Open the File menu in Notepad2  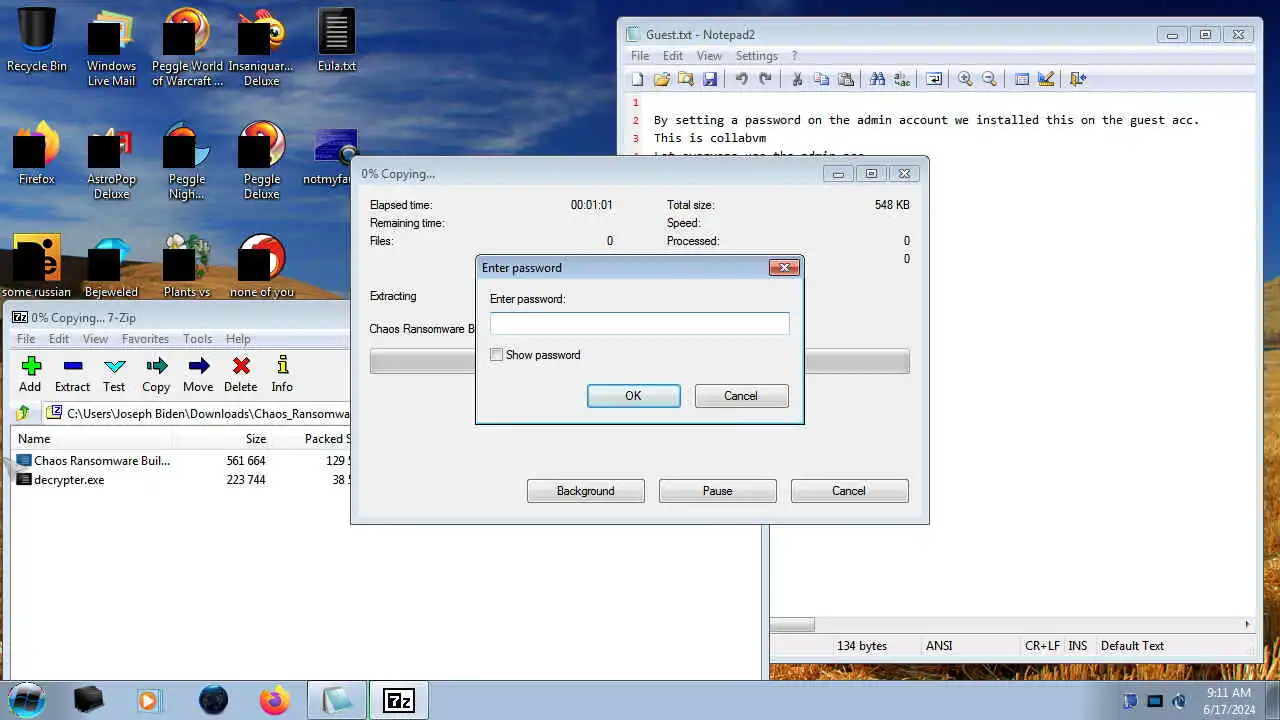point(640,56)
